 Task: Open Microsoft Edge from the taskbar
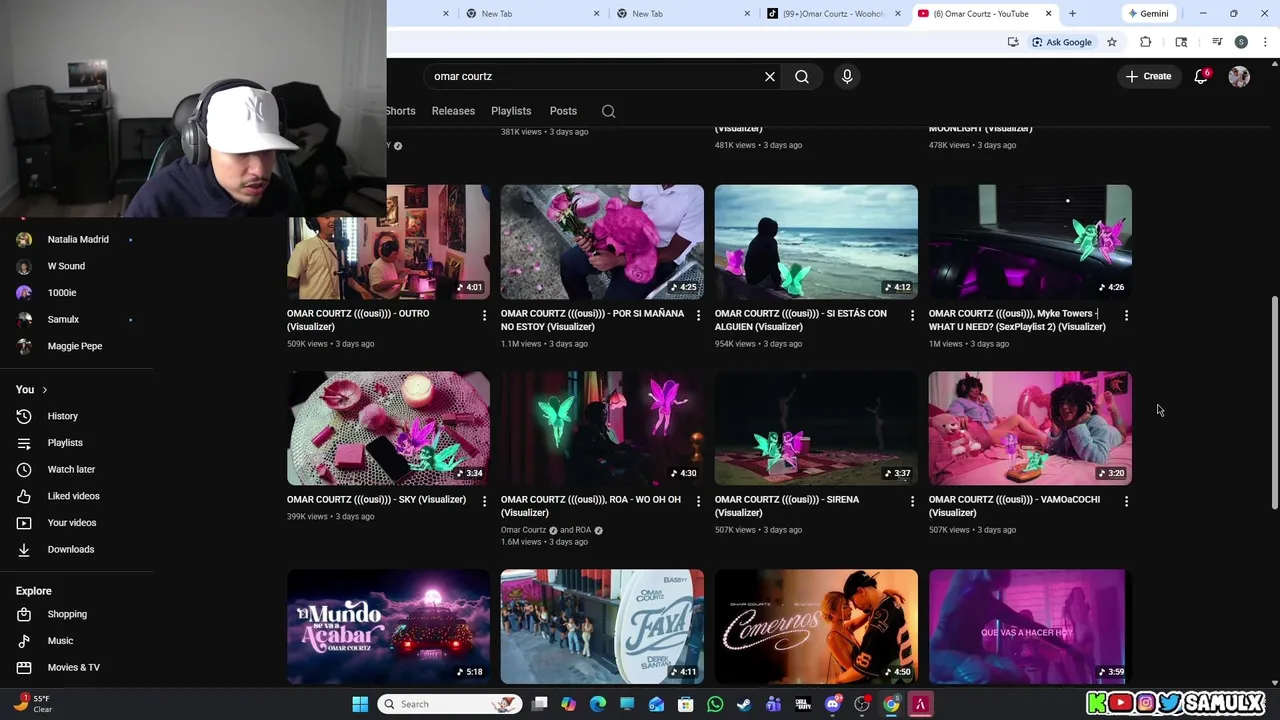pos(598,704)
